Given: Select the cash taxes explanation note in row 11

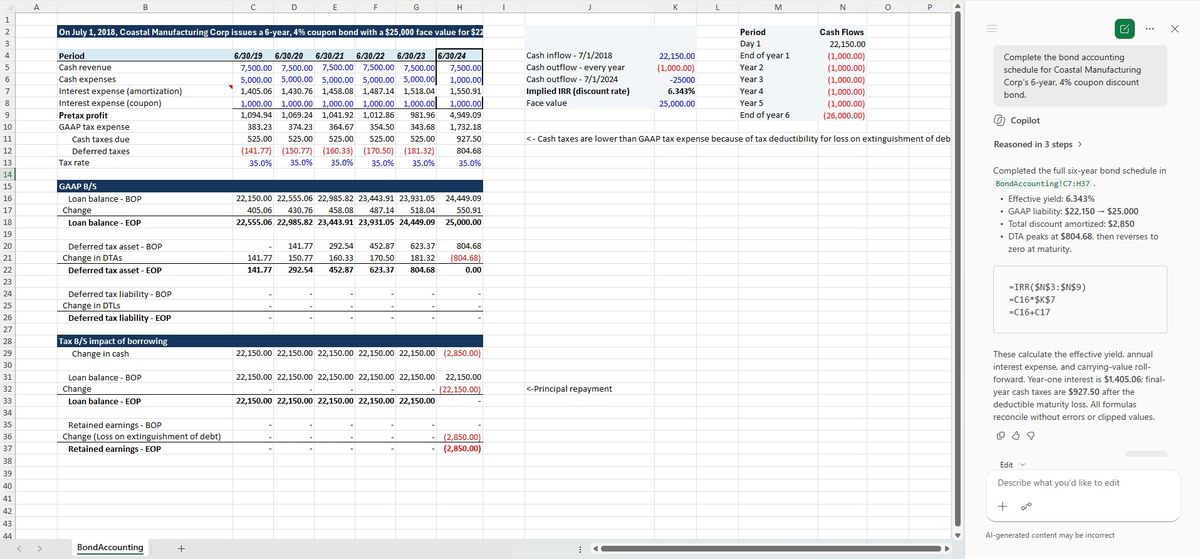Looking at the screenshot, I should pos(737,139).
